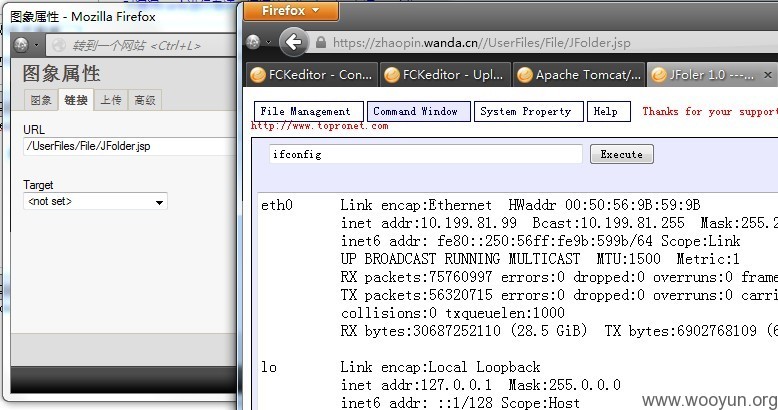Click the HWaddr 00:50:56:9B:59:9B text
Viewport: 778px width, 410px height.
604,205
